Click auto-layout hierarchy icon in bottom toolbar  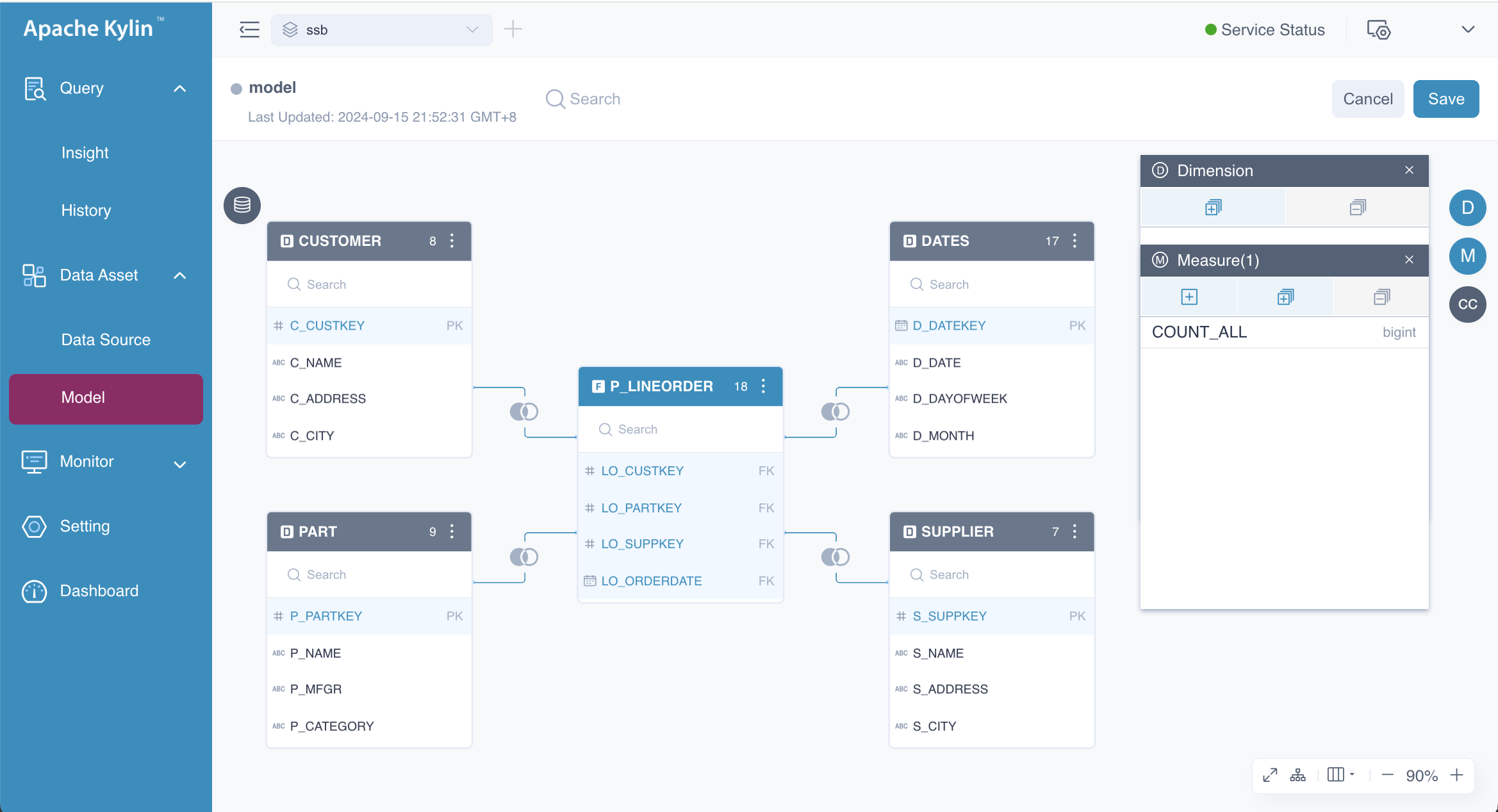[1297, 775]
